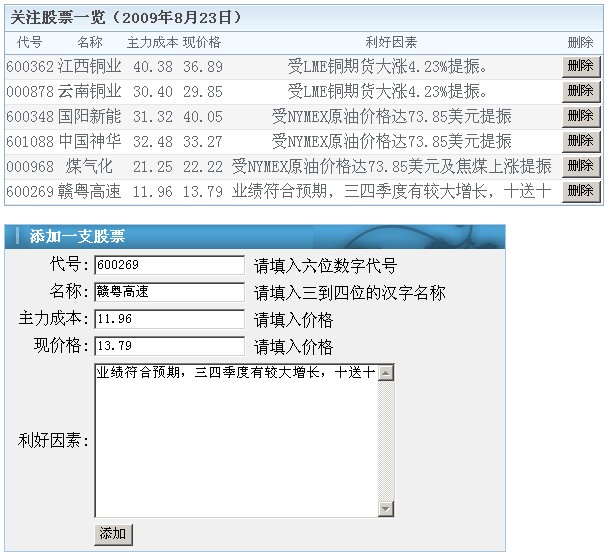Screen dimensions: 609x557
Task: Focus the 名称 input field
Action: pos(169,292)
